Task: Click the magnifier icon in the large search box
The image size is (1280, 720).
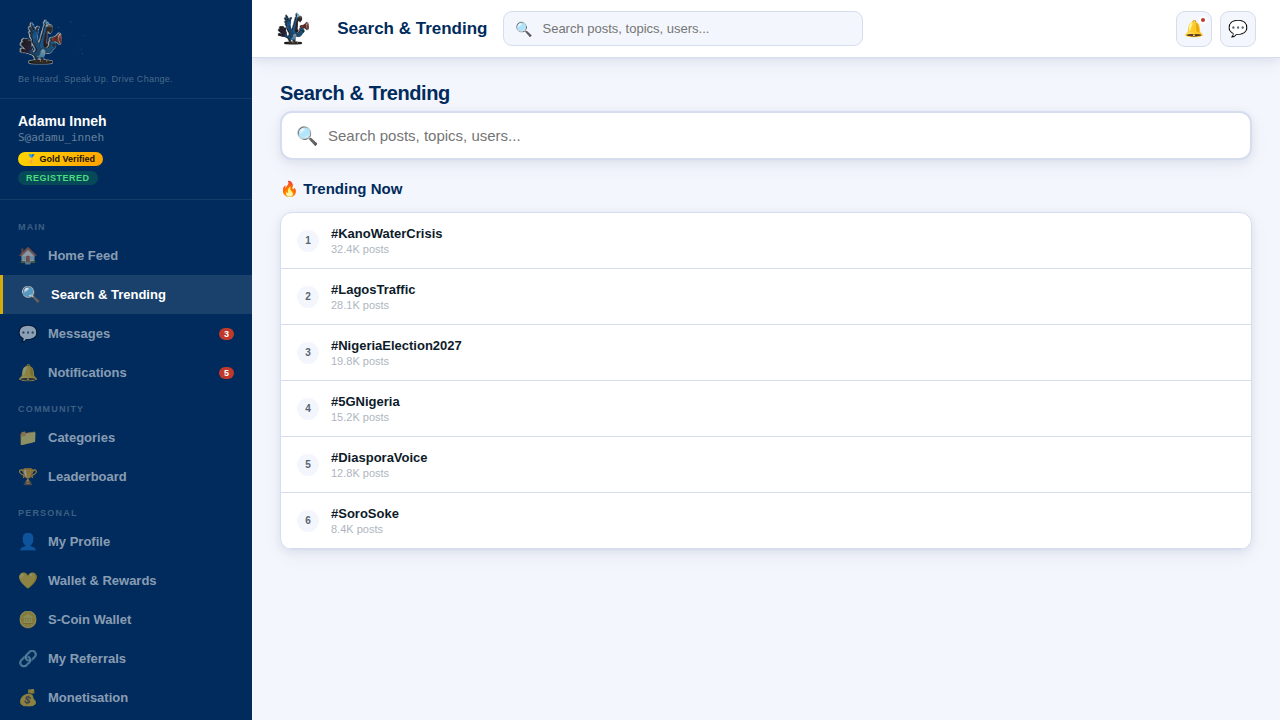Action: 307,136
